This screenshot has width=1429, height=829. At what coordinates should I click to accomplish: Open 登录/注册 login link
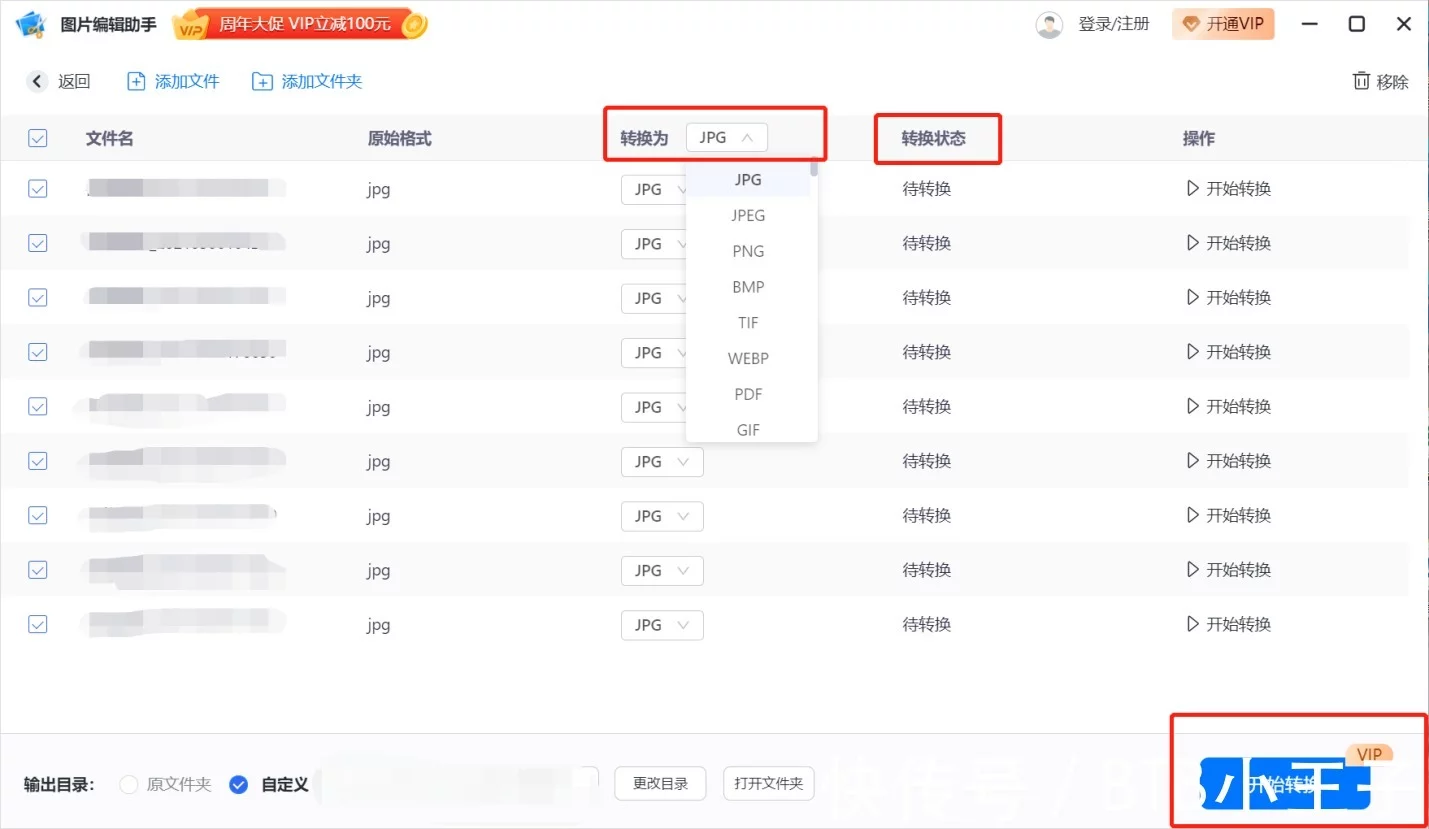pyautogui.click(x=1114, y=24)
